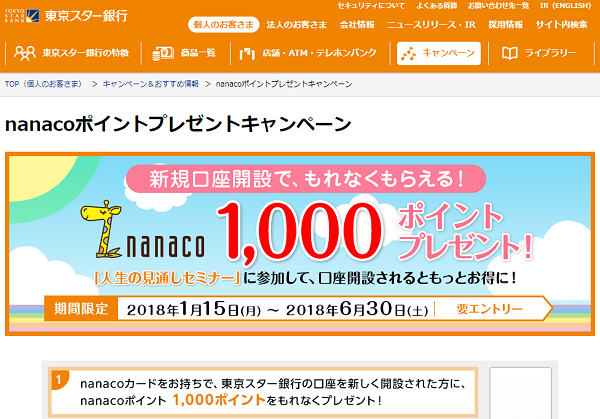Open よくある質問 link
The image size is (600, 419).
point(437,6)
